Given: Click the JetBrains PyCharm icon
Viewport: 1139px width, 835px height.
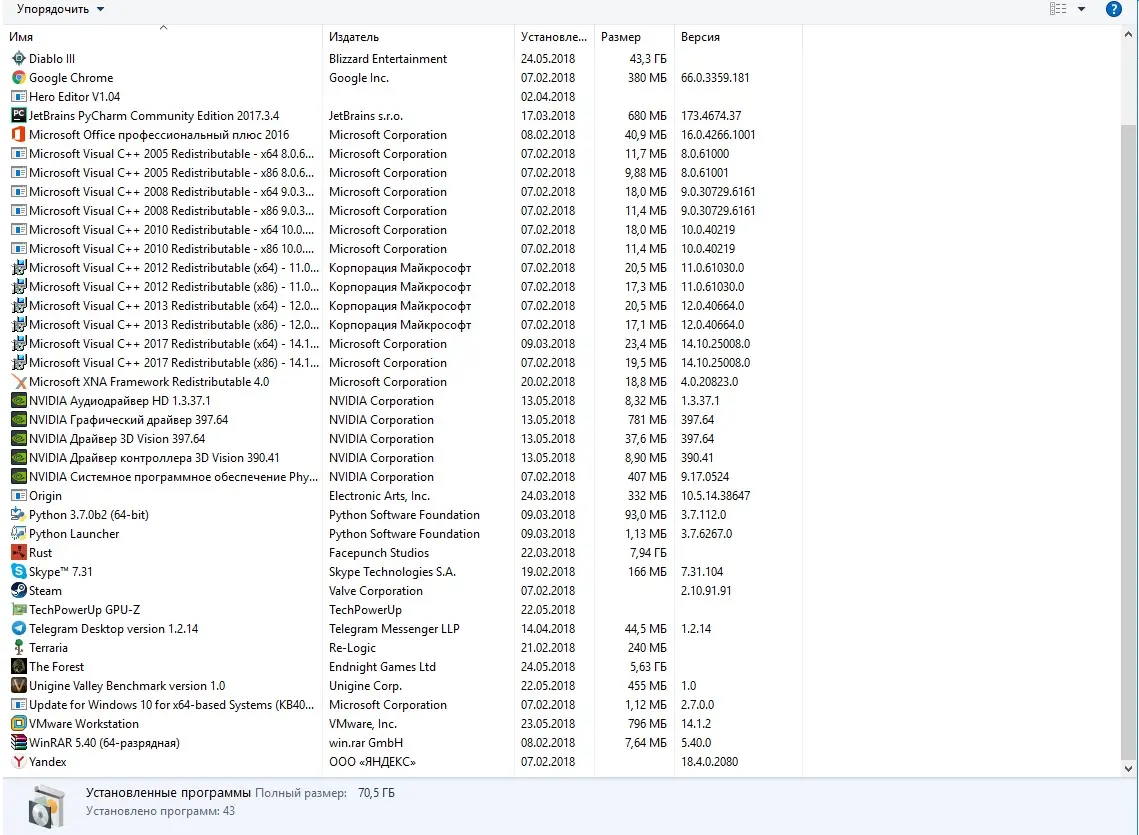Looking at the screenshot, I should [19, 116].
